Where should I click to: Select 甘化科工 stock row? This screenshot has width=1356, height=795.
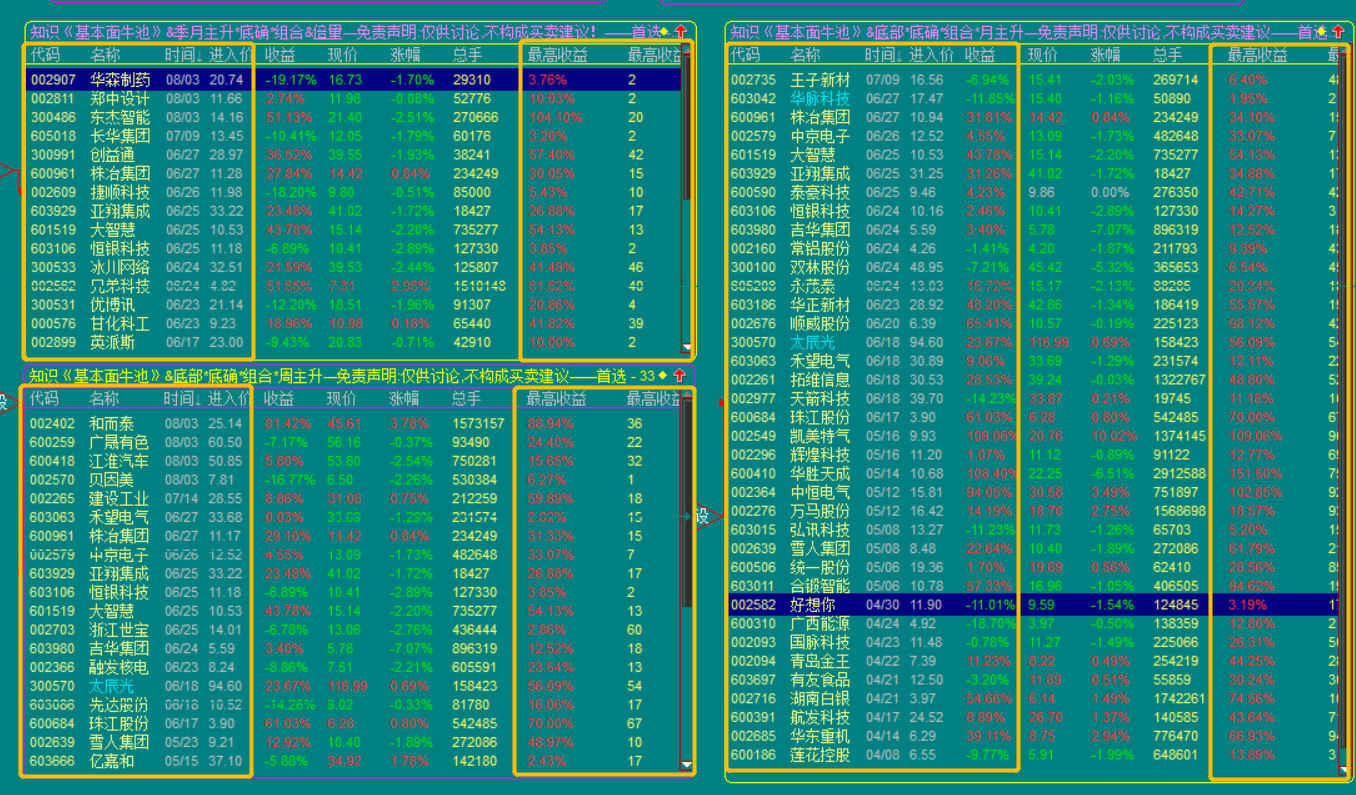(354, 324)
